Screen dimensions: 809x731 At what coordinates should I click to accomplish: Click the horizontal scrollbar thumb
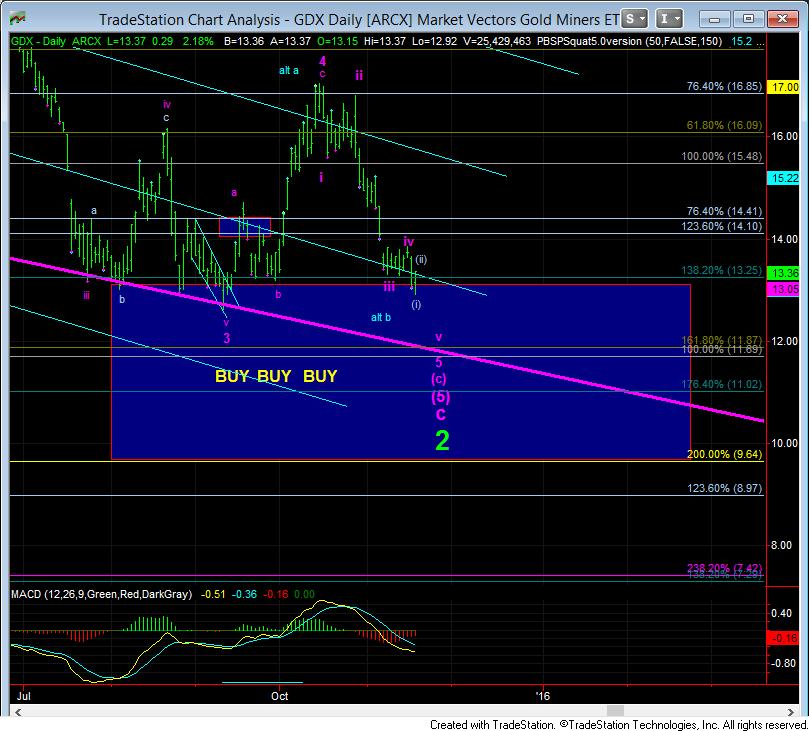click(x=615, y=711)
